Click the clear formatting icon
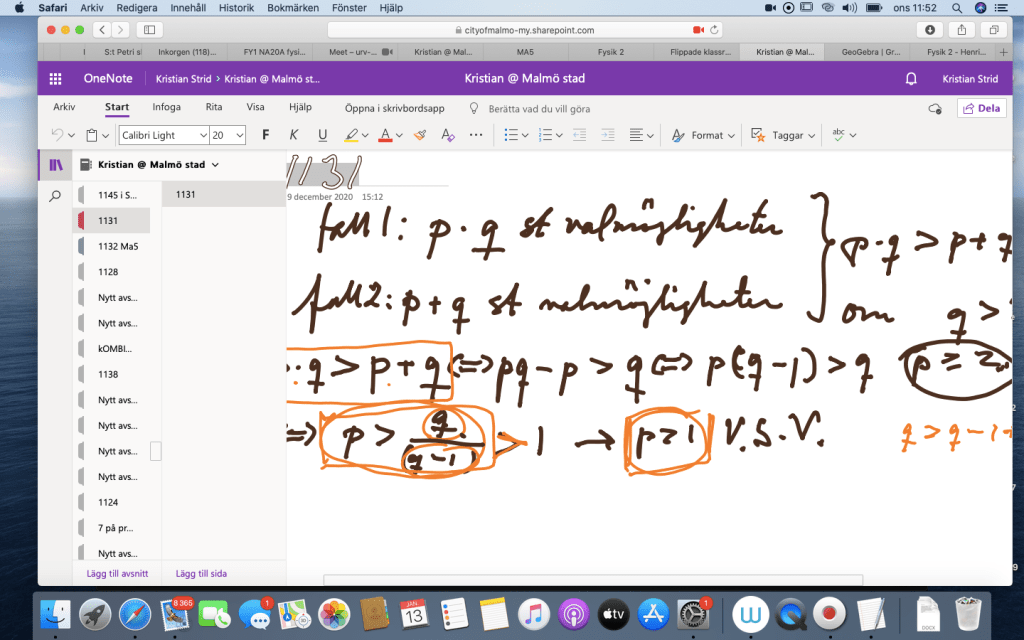Screen dimensions: 1024x640 coord(447,135)
